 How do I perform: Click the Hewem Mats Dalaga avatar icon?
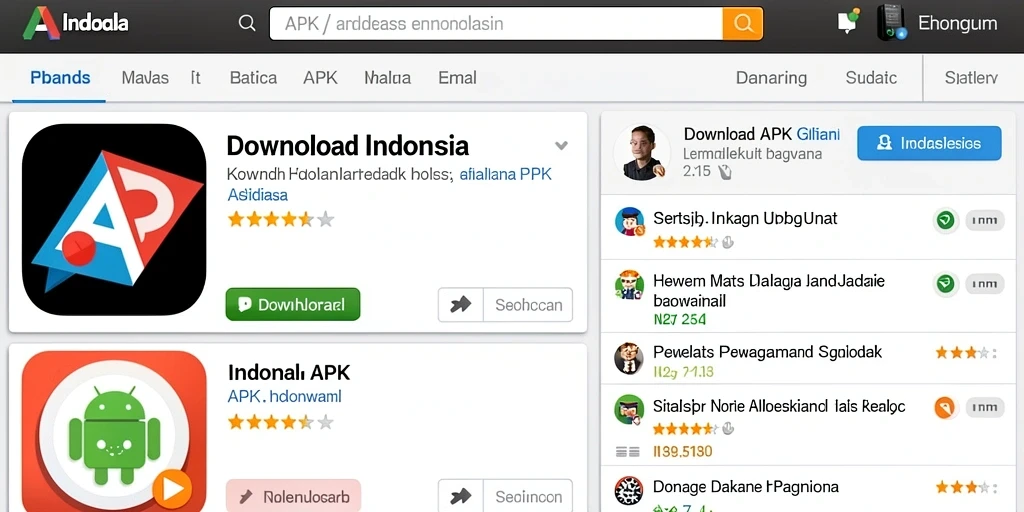pos(630,285)
